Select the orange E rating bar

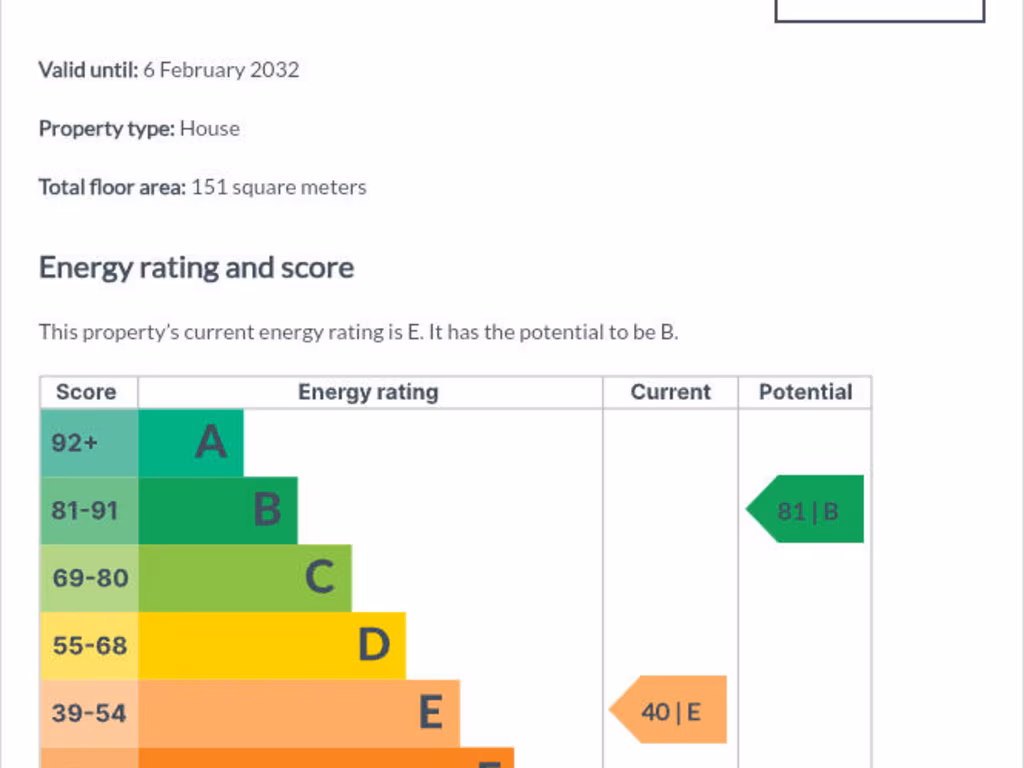tap(299, 713)
